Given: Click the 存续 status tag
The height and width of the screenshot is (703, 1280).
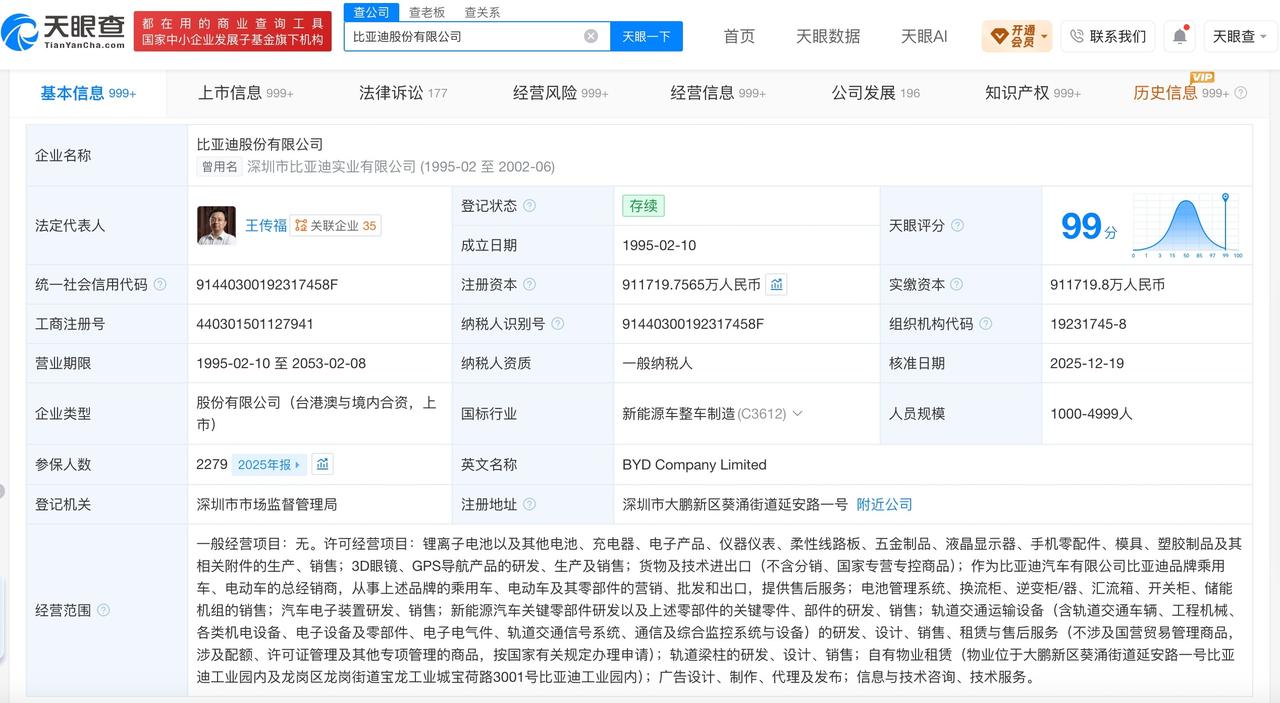Looking at the screenshot, I should [643, 206].
